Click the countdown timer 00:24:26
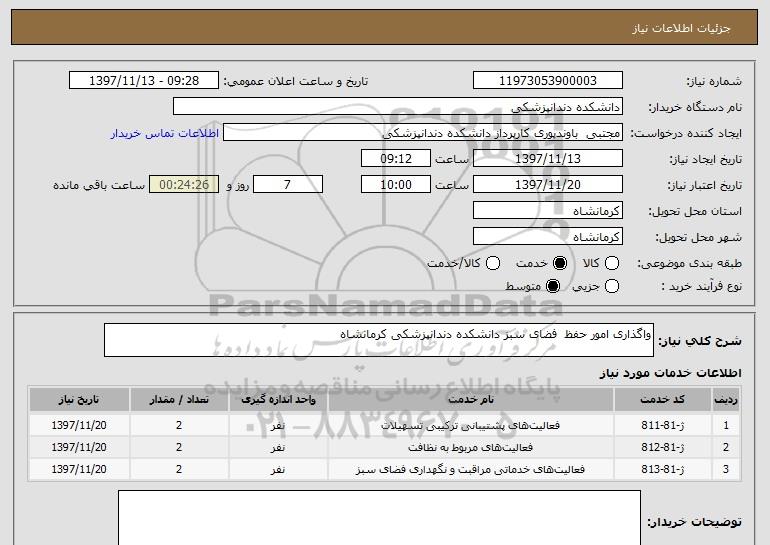This screenshot has height=545, width=770. pos(184,185)
